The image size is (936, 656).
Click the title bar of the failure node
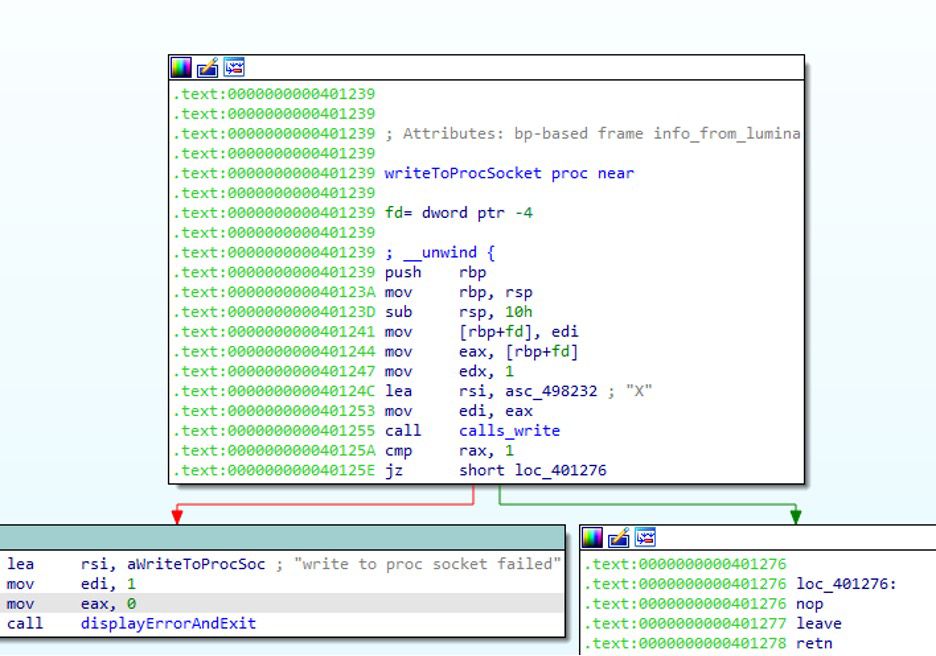282,538
